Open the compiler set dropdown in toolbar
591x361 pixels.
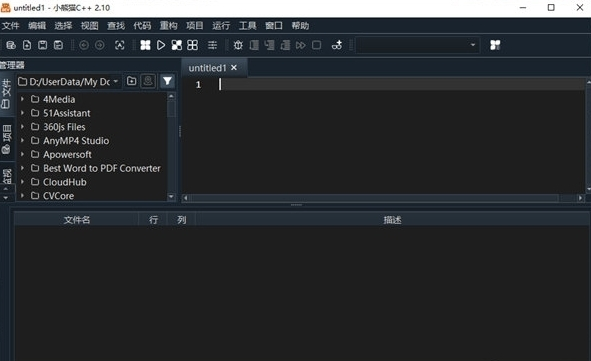pyautogui.click(x=418, y=45)
